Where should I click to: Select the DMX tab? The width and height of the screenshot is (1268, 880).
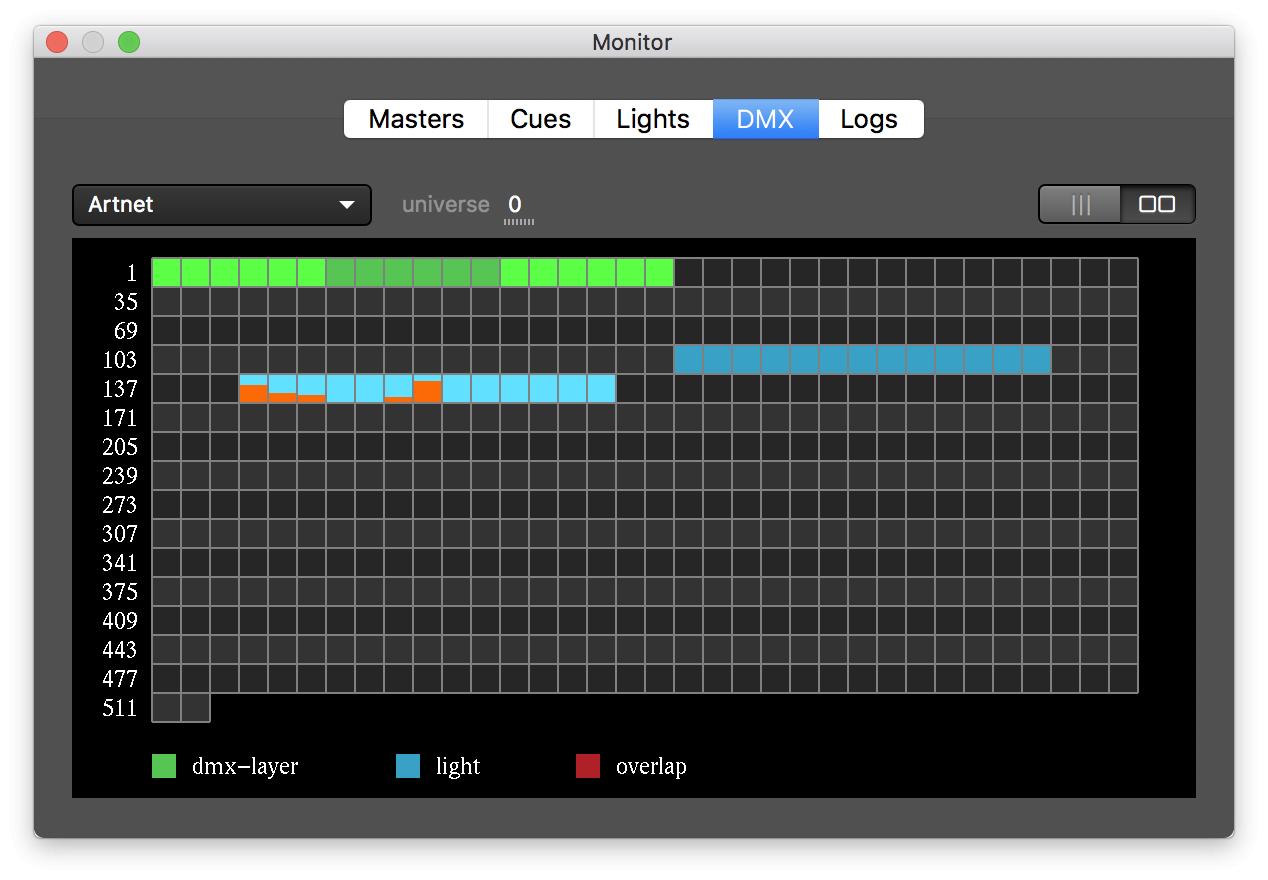(x=765, y=119)
